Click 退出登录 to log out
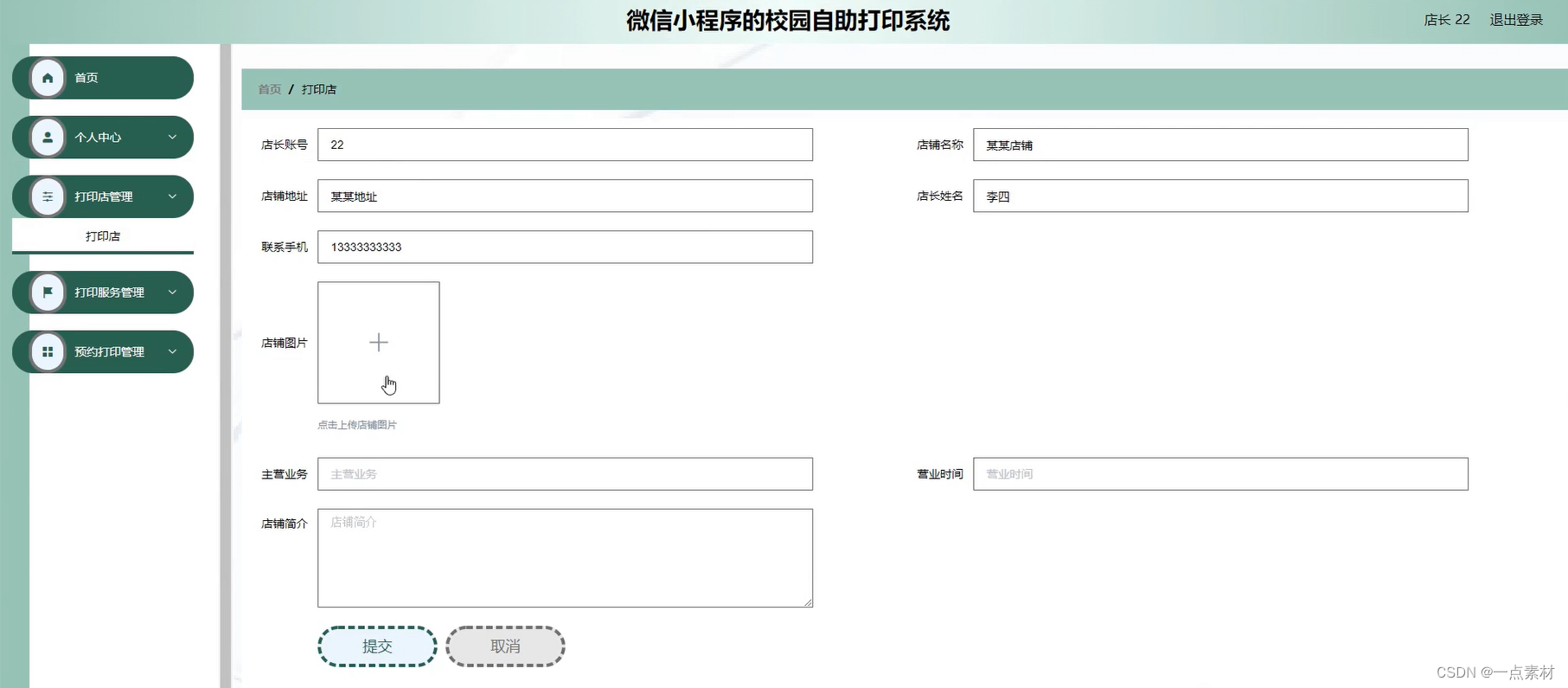The width and height of the screenshot is (1568, 688). (x=1516, y=20)
